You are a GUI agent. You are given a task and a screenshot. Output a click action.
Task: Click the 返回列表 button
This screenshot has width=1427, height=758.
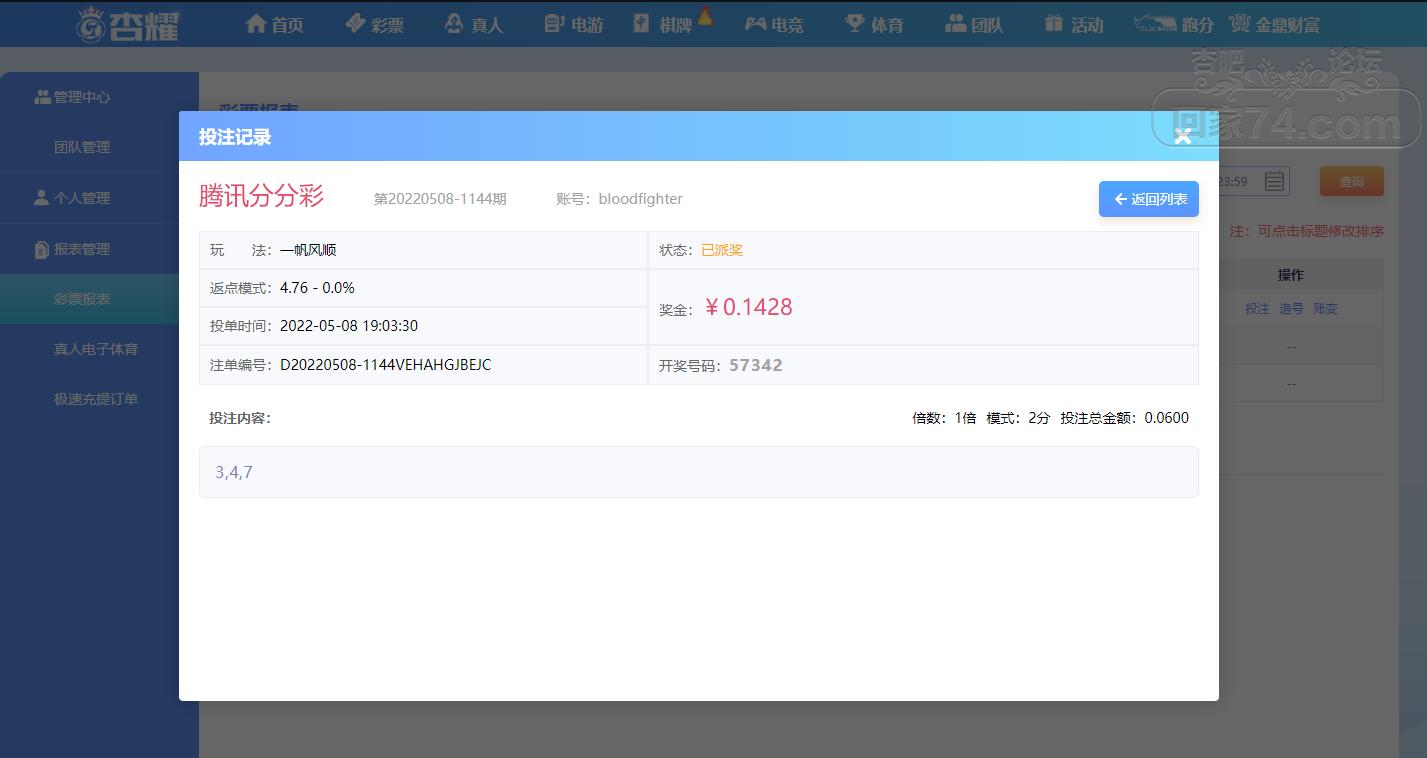pyautogui.click(x=1148, y=199)
